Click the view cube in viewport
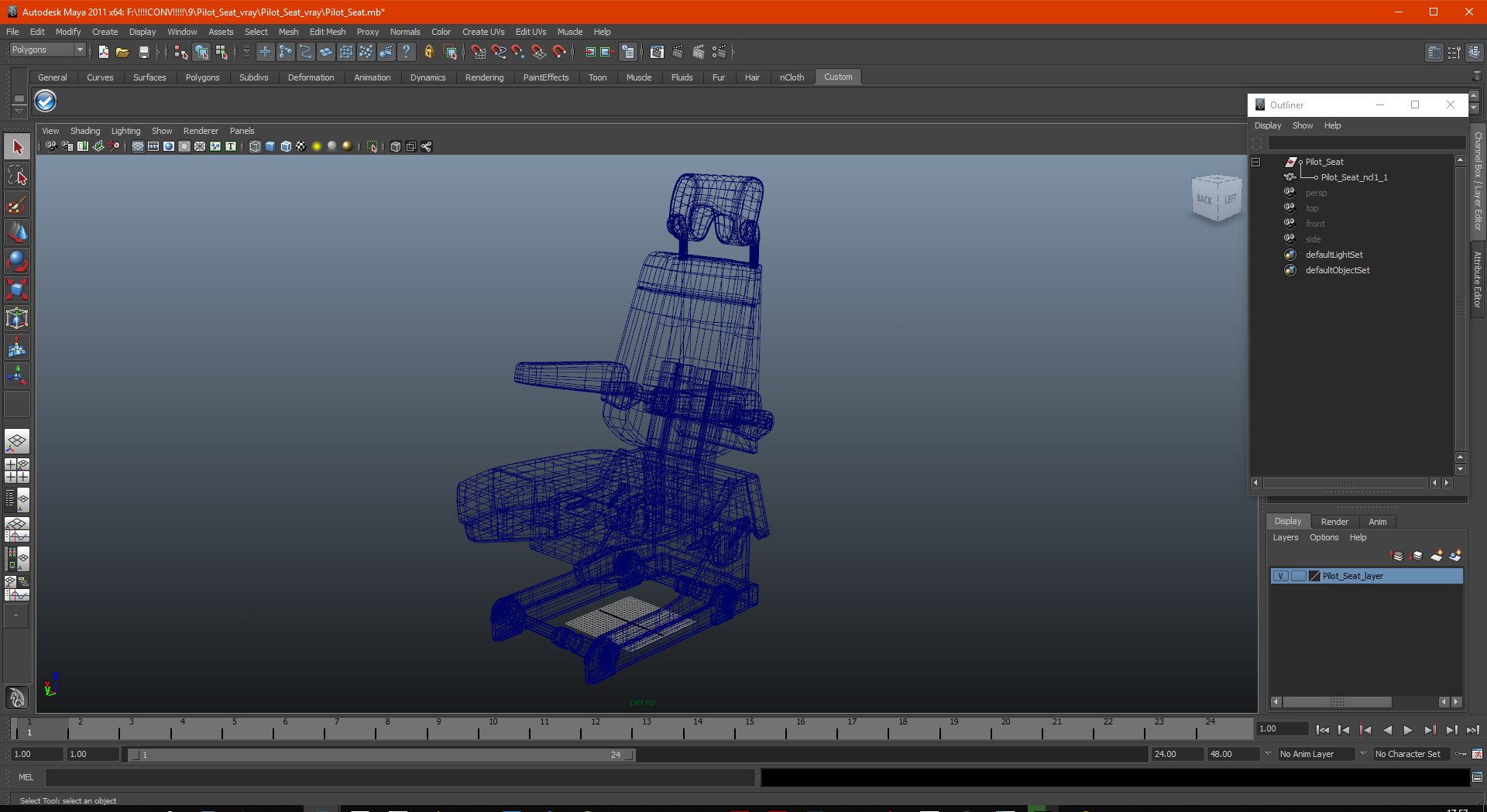The image size is (1487, 812). pos(1217,199)
